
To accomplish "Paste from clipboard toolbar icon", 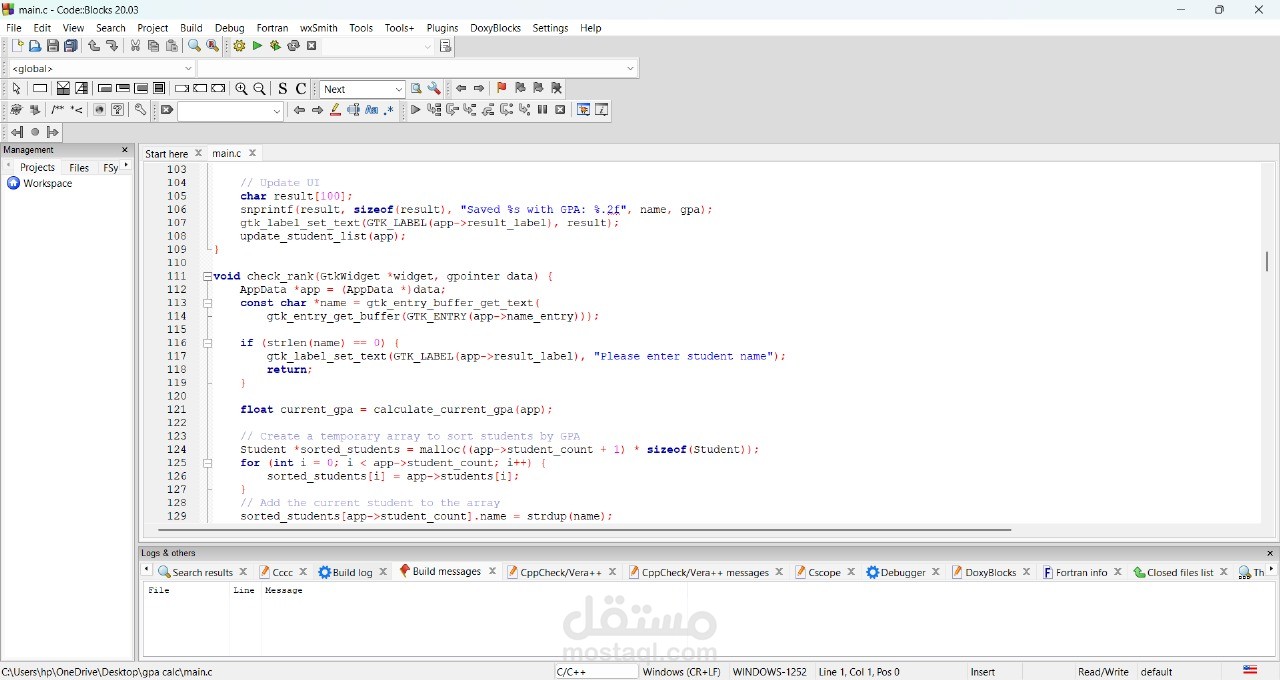I will pos(172,46).
